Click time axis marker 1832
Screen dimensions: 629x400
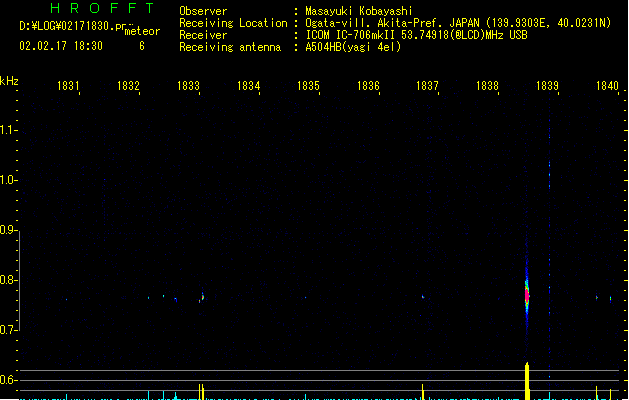tap(128, 86)
